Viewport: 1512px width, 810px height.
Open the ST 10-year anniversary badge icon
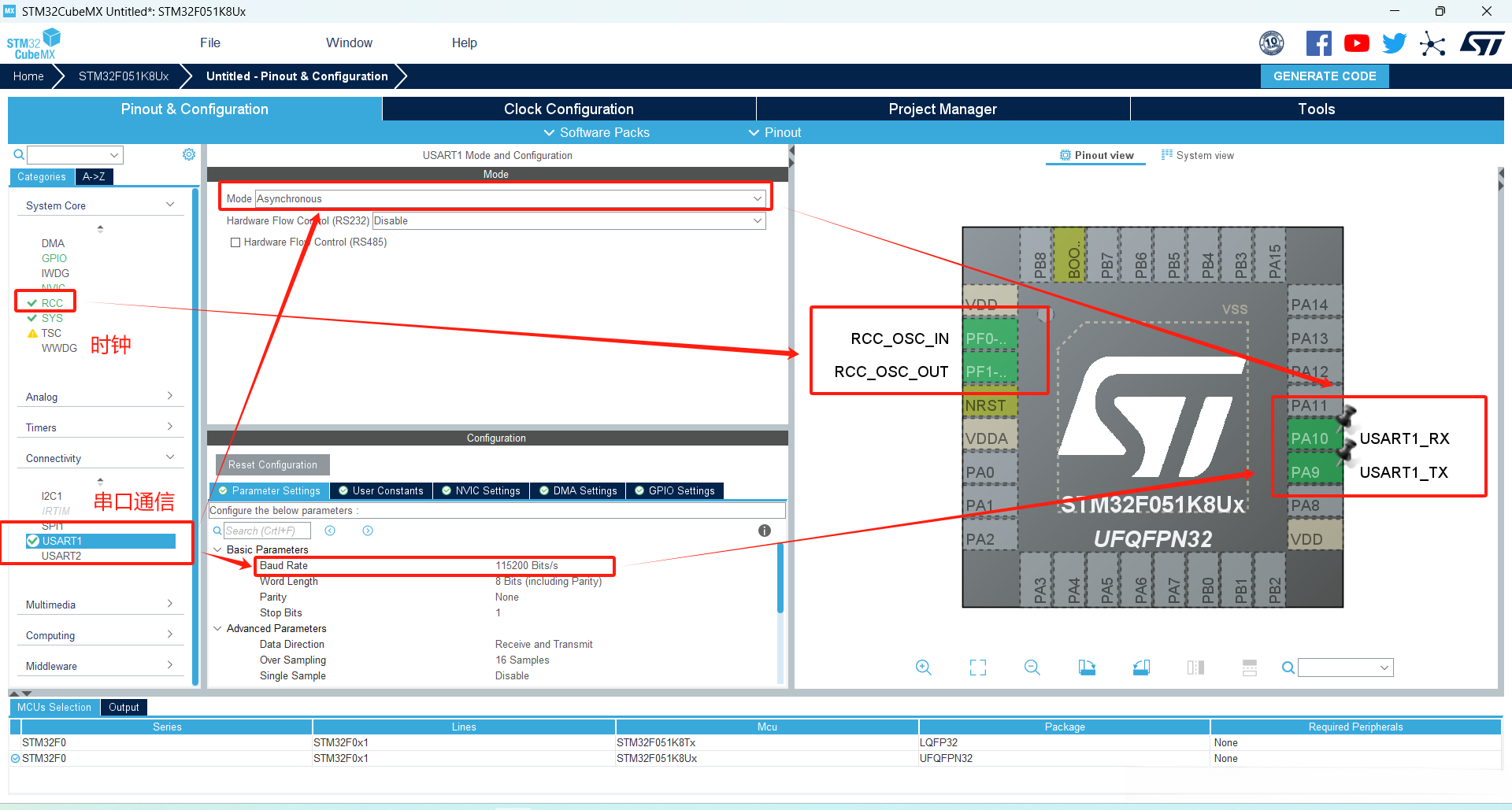(x=1272, y=43)
